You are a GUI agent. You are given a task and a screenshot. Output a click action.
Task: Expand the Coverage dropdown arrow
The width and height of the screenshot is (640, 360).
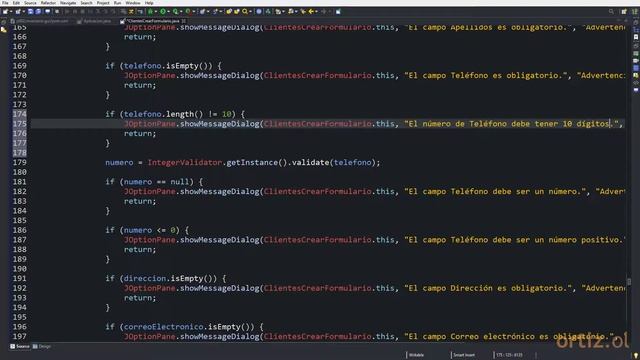point(181,11)
